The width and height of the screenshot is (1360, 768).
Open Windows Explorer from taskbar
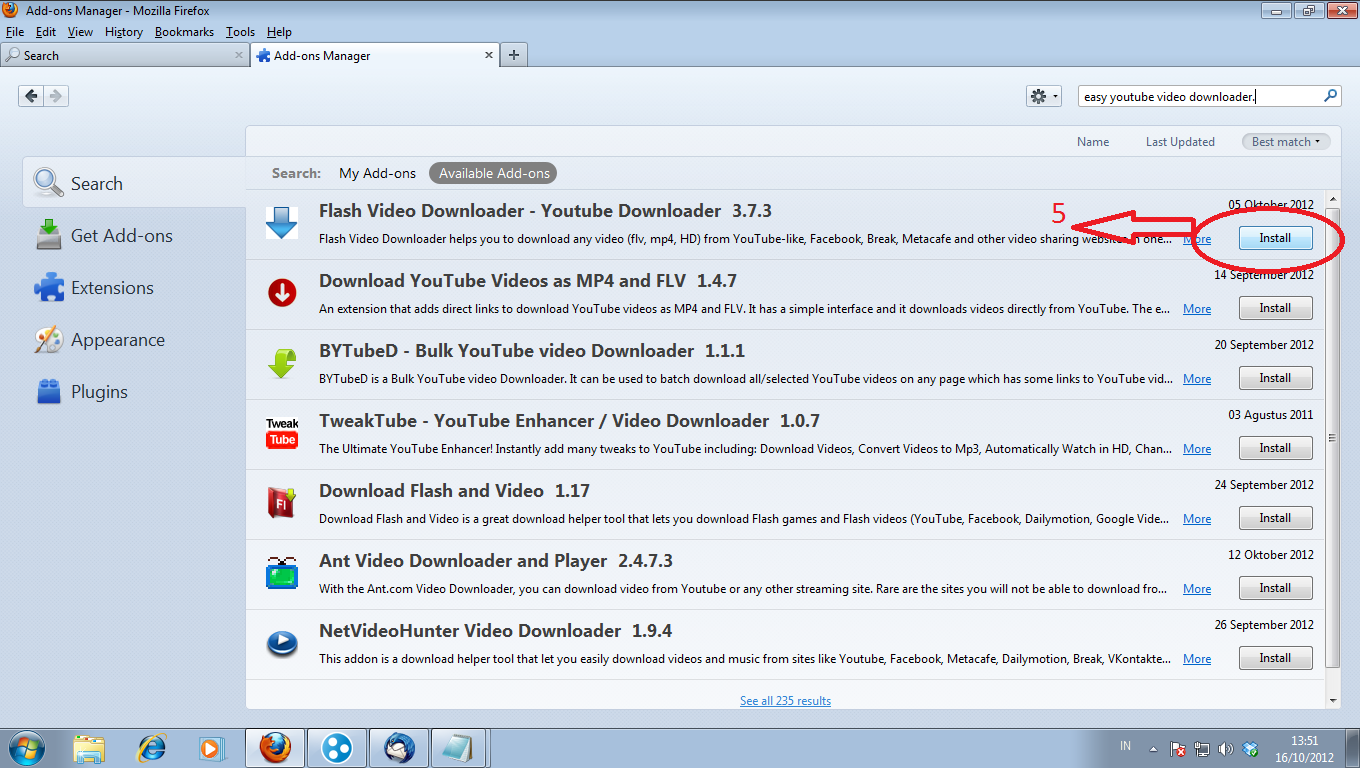(x=90, y=748)
